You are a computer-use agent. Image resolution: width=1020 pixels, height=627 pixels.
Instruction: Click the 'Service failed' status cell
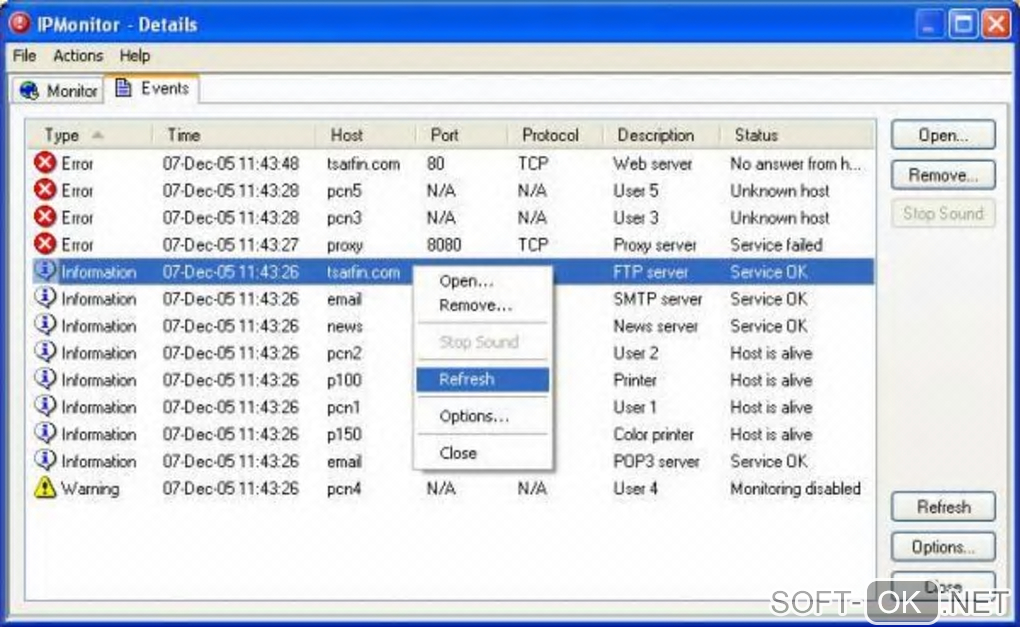point(776,245)
